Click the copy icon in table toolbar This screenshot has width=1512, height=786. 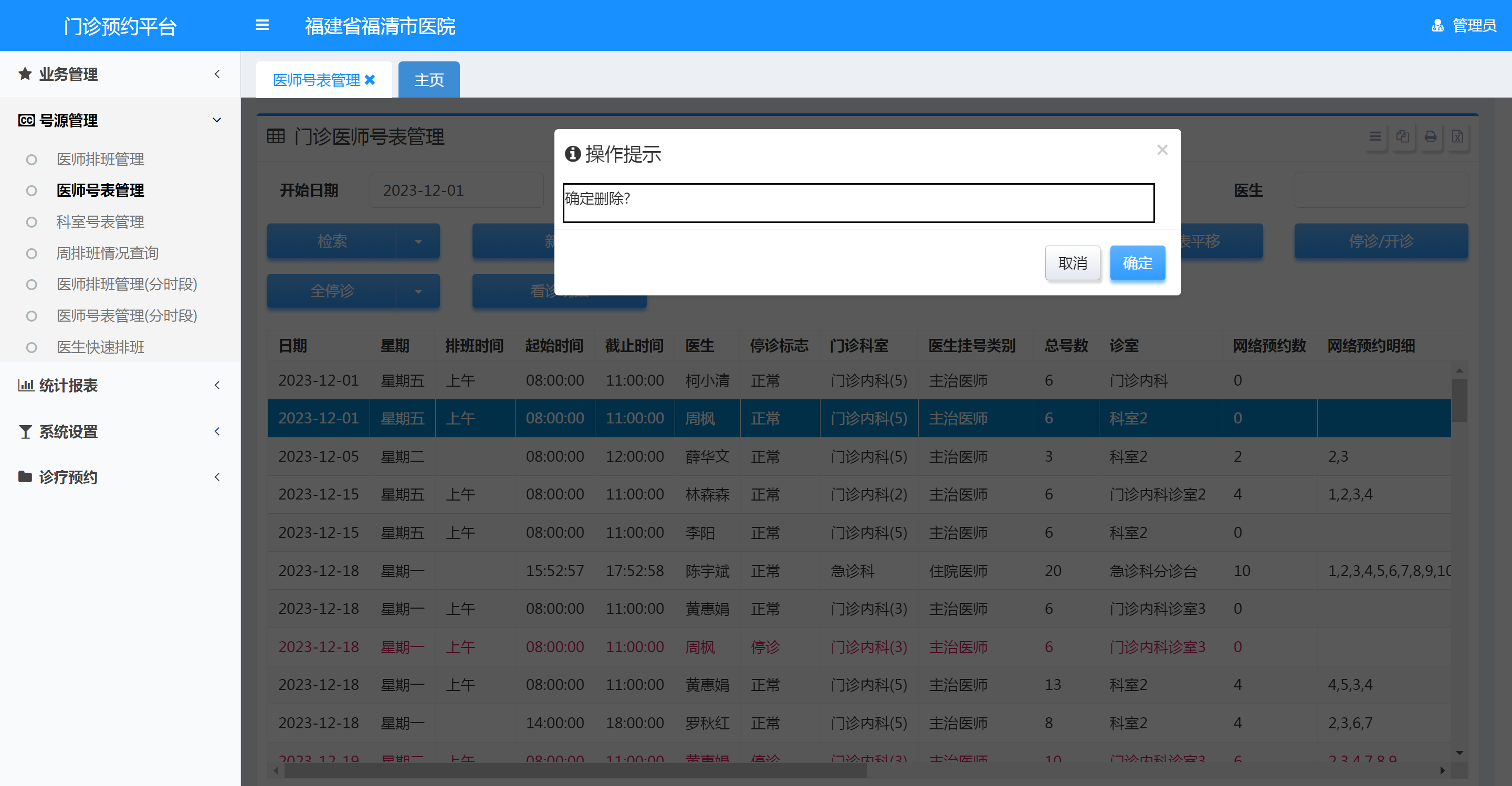[x=1402, y=136]
